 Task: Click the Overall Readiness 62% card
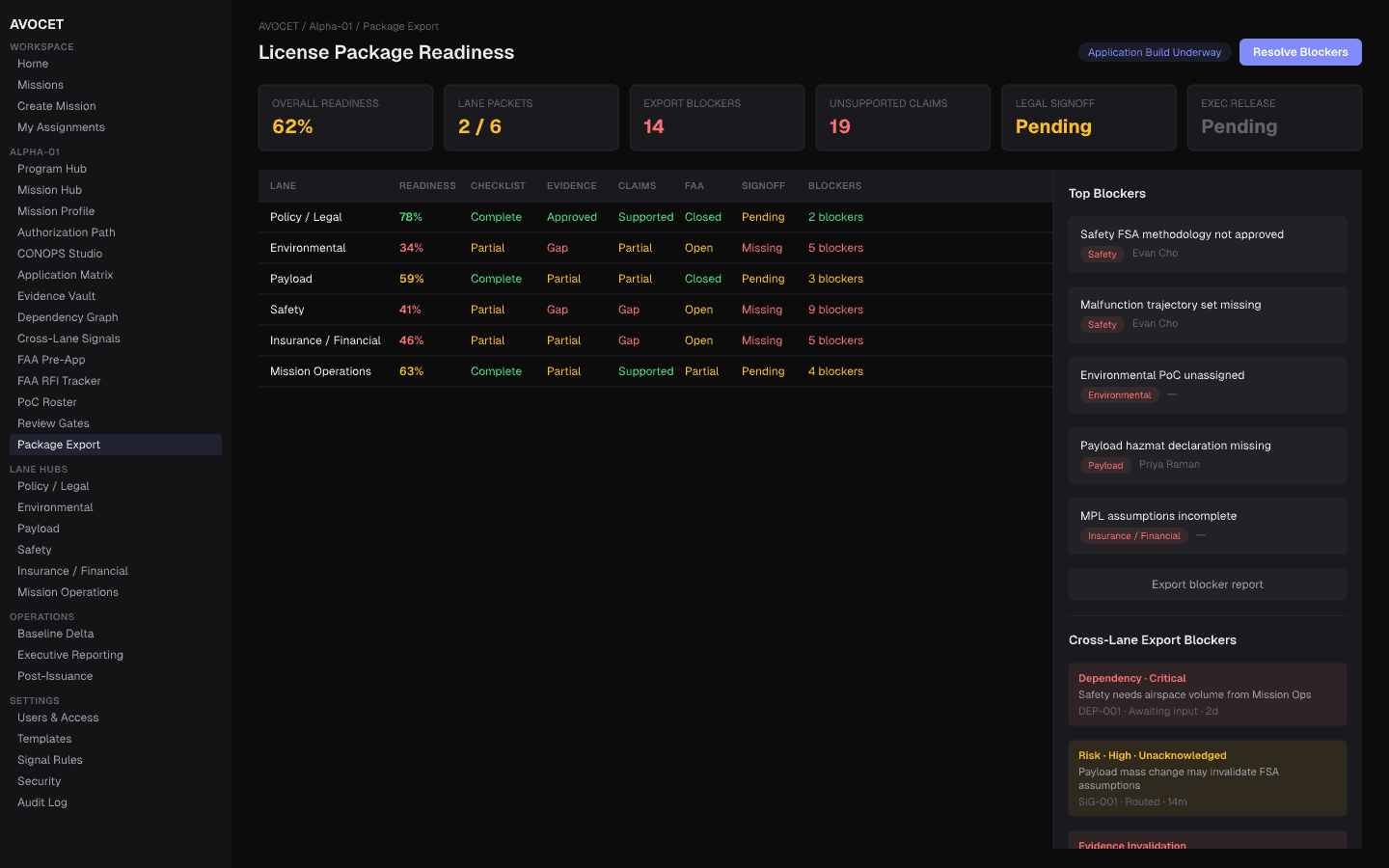345,118
